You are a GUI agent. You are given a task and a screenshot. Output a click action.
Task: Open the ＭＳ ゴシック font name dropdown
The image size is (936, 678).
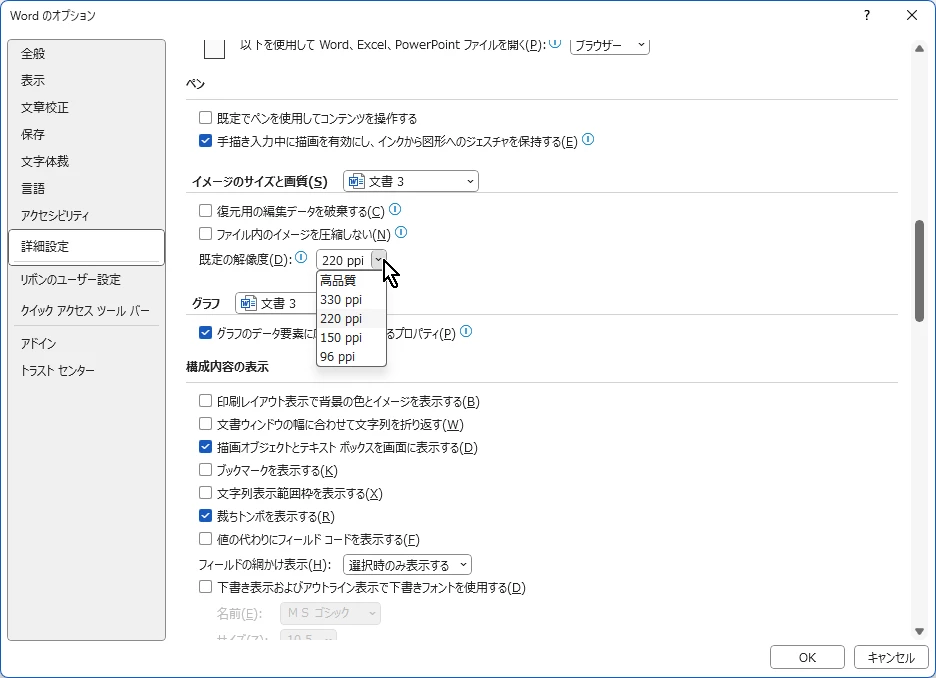pos(330,613)
